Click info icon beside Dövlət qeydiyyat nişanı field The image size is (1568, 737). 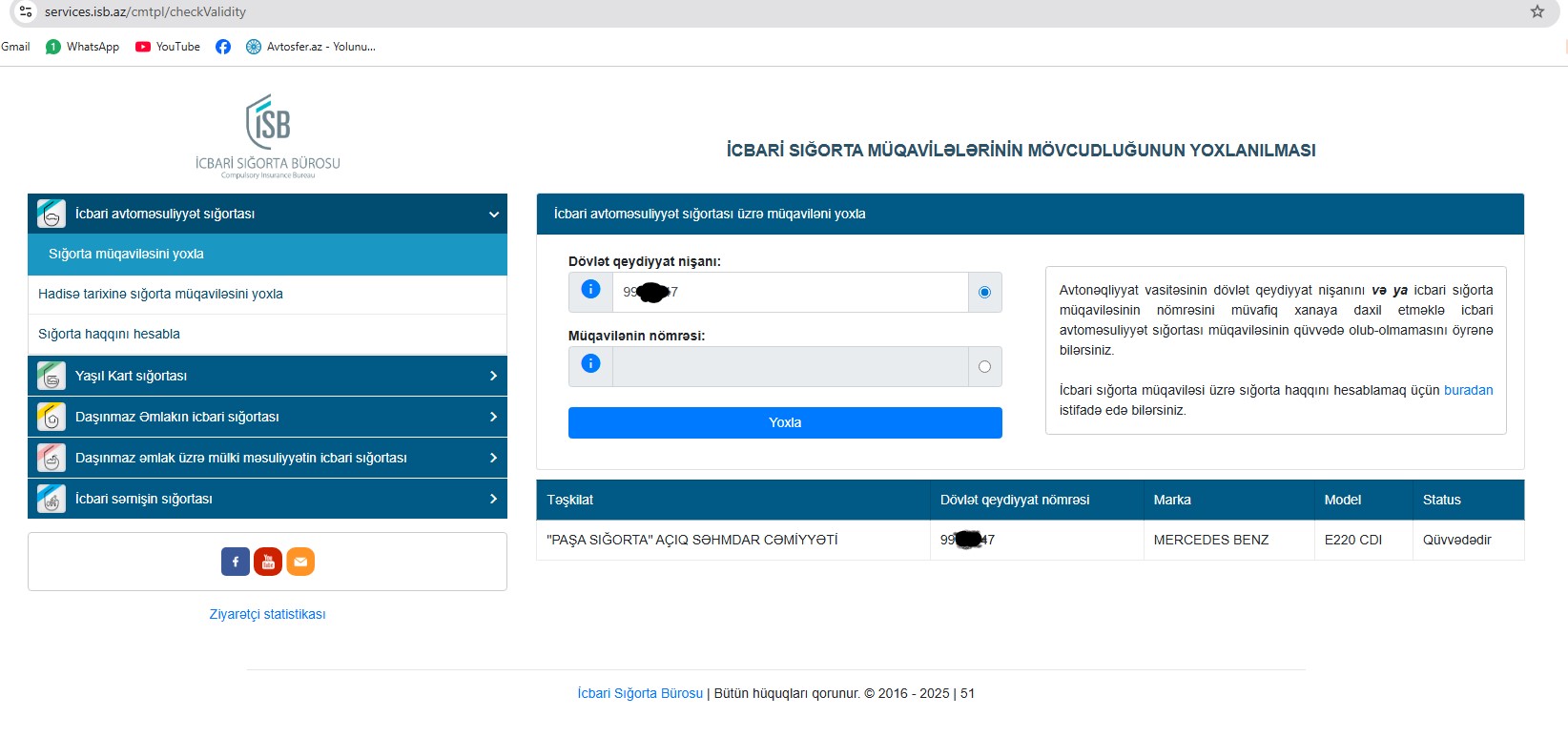click(x=590, y=290)
